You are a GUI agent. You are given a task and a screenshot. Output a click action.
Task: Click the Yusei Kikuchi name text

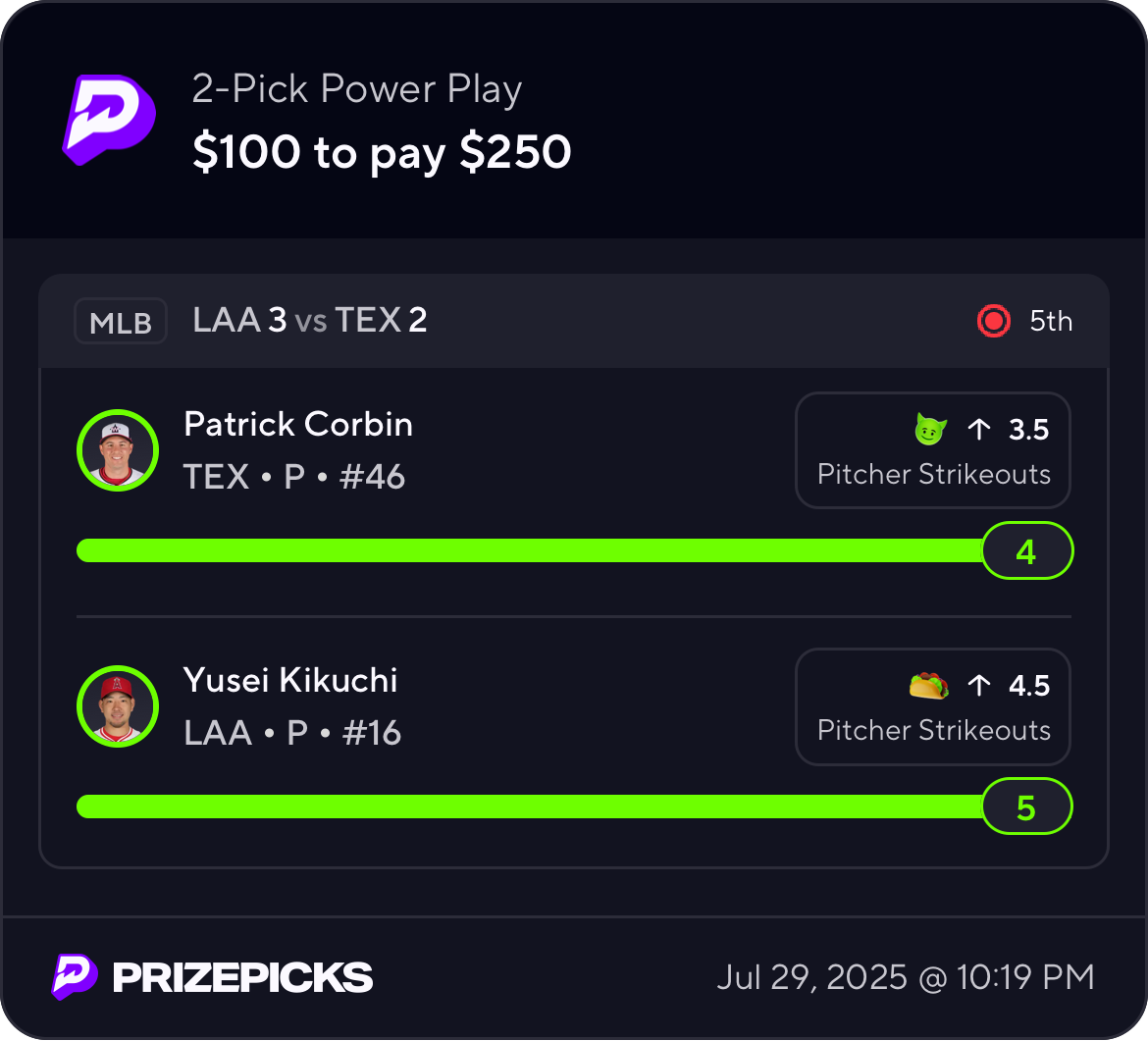[x=289, y=680]
